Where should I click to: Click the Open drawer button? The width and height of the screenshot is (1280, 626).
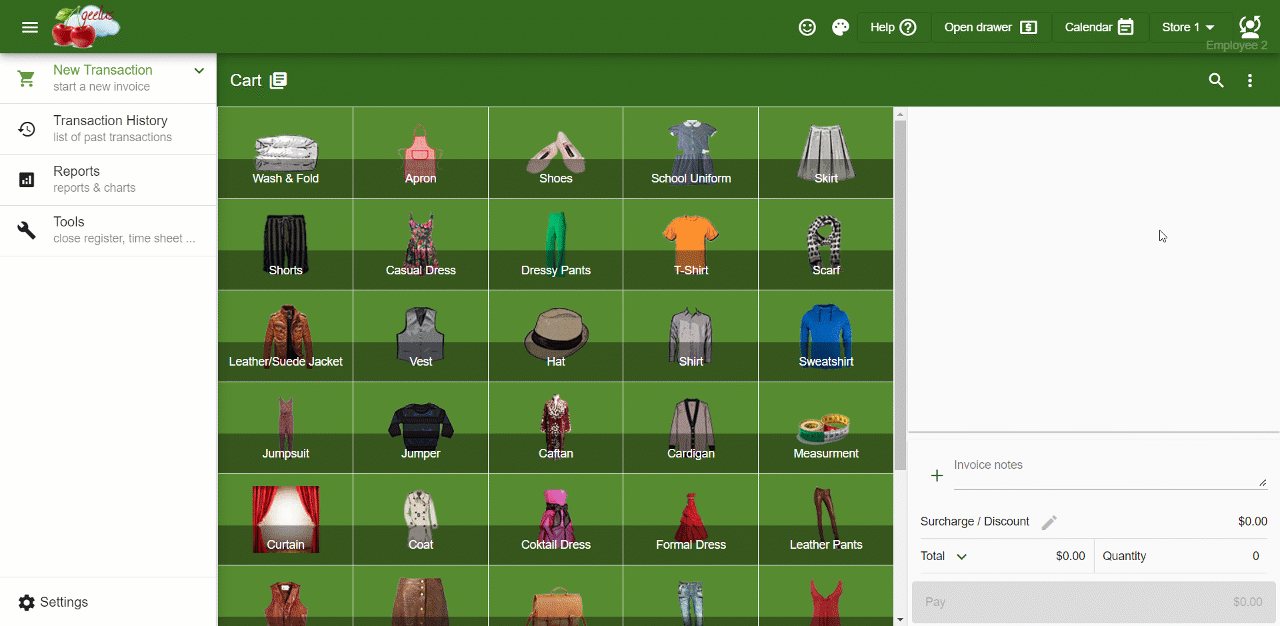click(x=990, y=27)
